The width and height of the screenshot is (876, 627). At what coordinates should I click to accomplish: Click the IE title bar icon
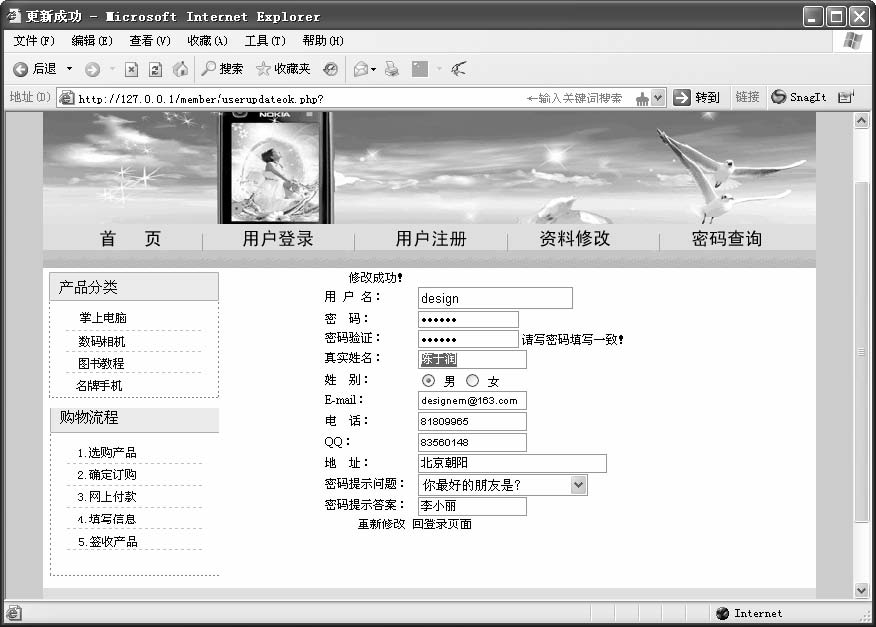(x=13, y=16)
